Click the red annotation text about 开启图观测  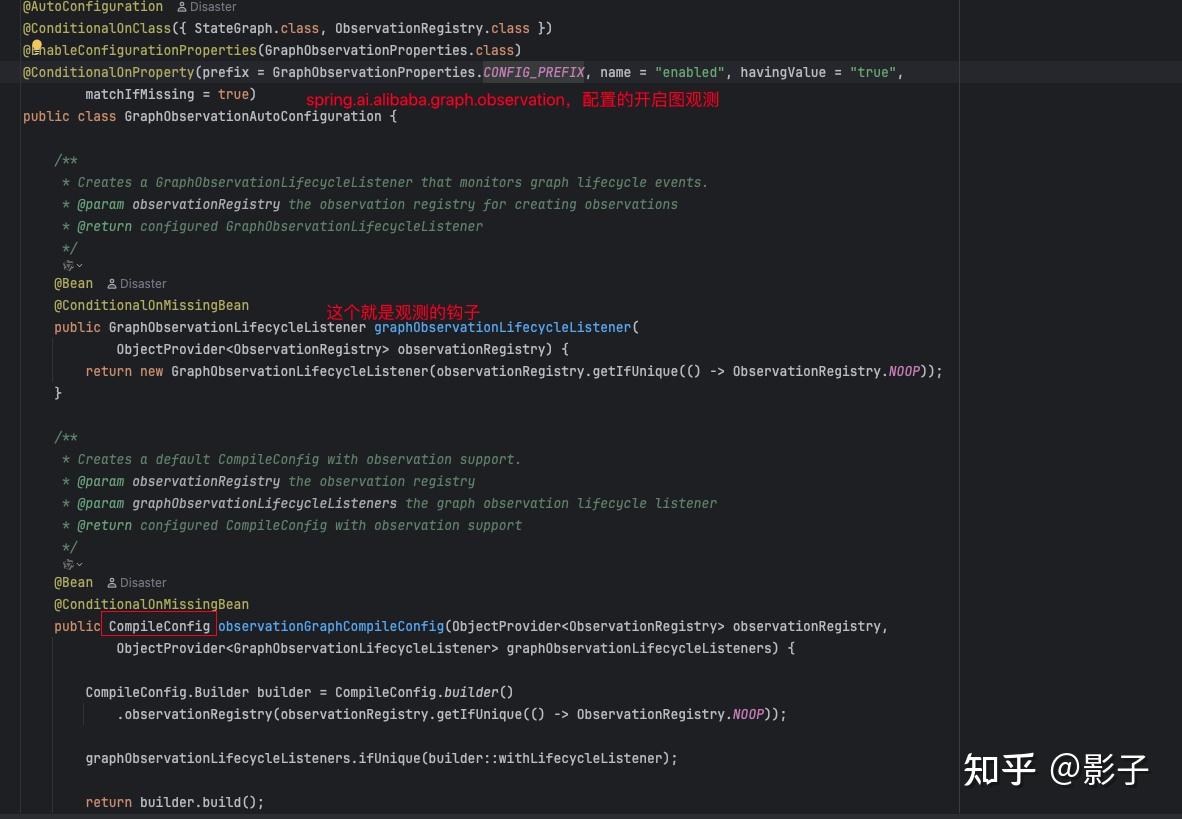pos(512,99)
